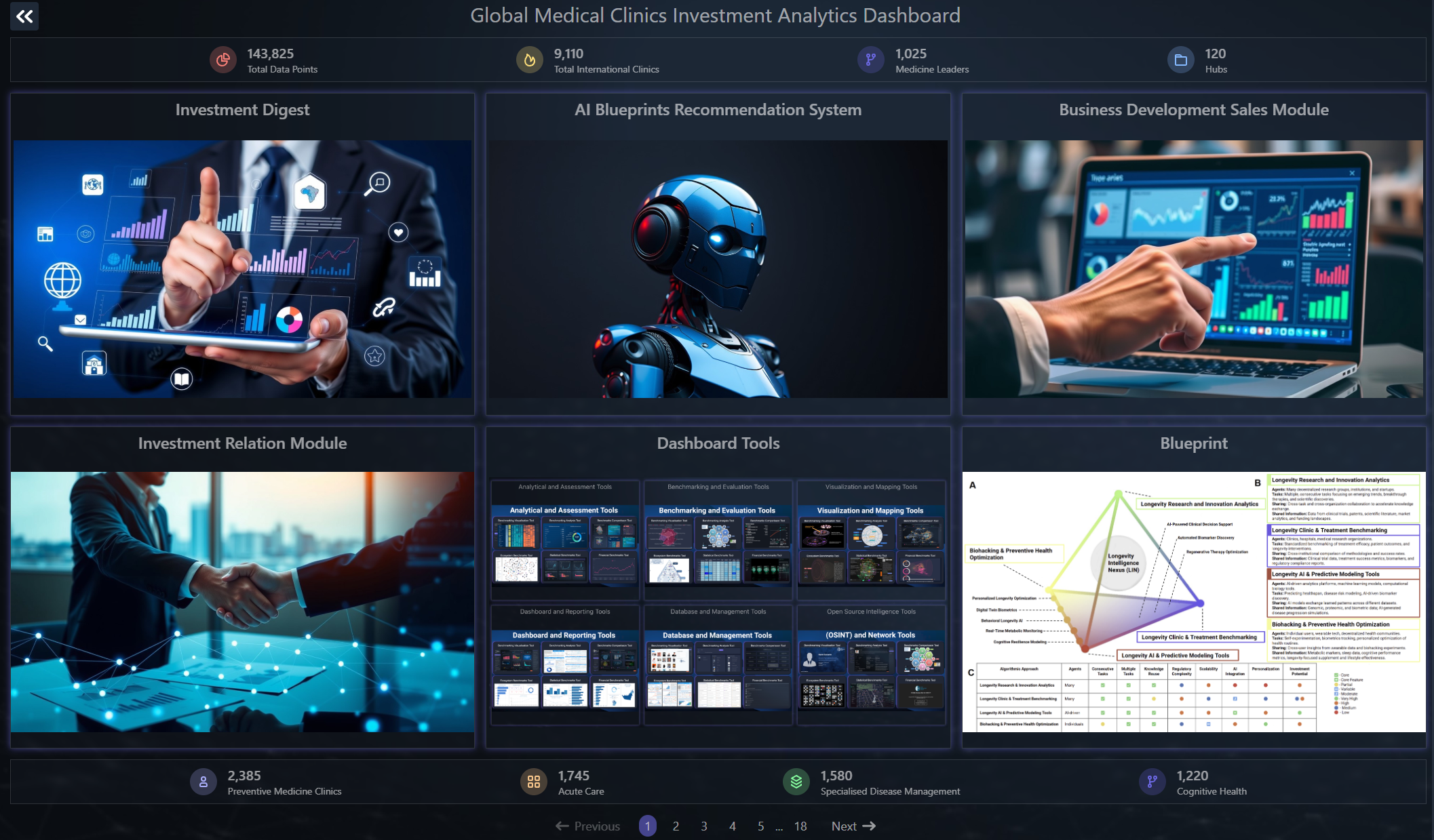Viewport: 1434px width, 840px height.
Task: Open the Investment Digest image
Action: coord(242,269)
